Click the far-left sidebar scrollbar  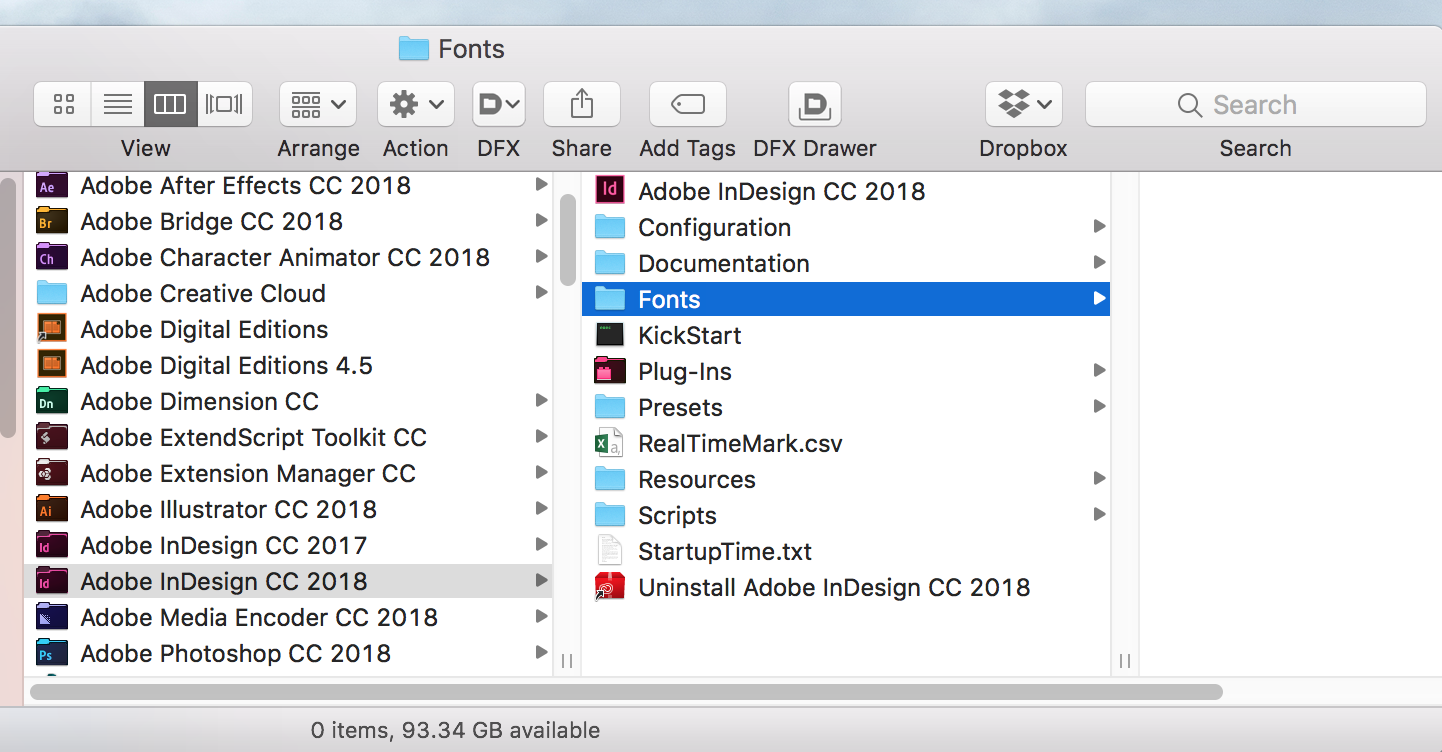8,308
